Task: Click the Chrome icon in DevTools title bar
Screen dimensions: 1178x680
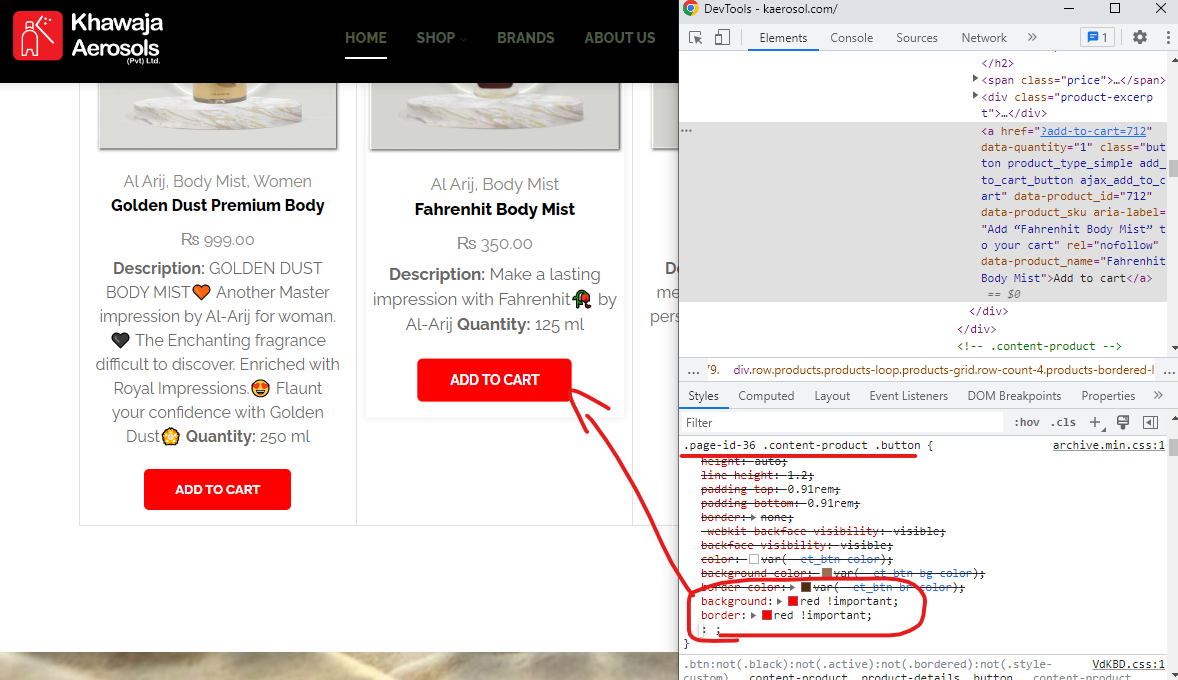Action: point(690,8)
